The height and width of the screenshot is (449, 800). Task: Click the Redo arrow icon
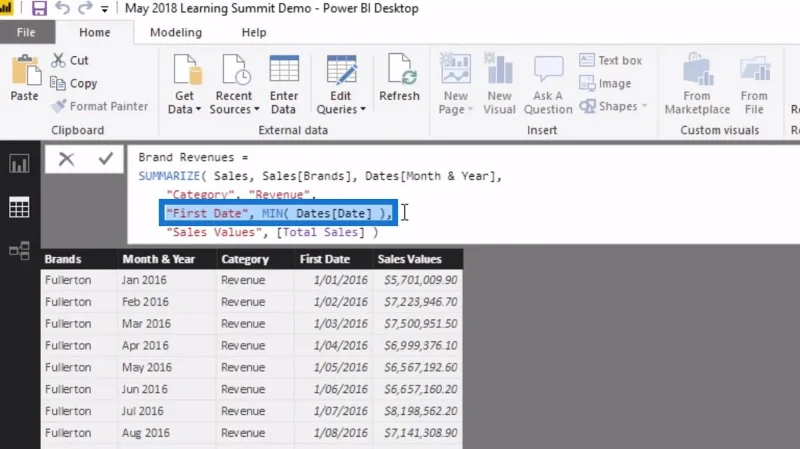(x=85, y=8)
